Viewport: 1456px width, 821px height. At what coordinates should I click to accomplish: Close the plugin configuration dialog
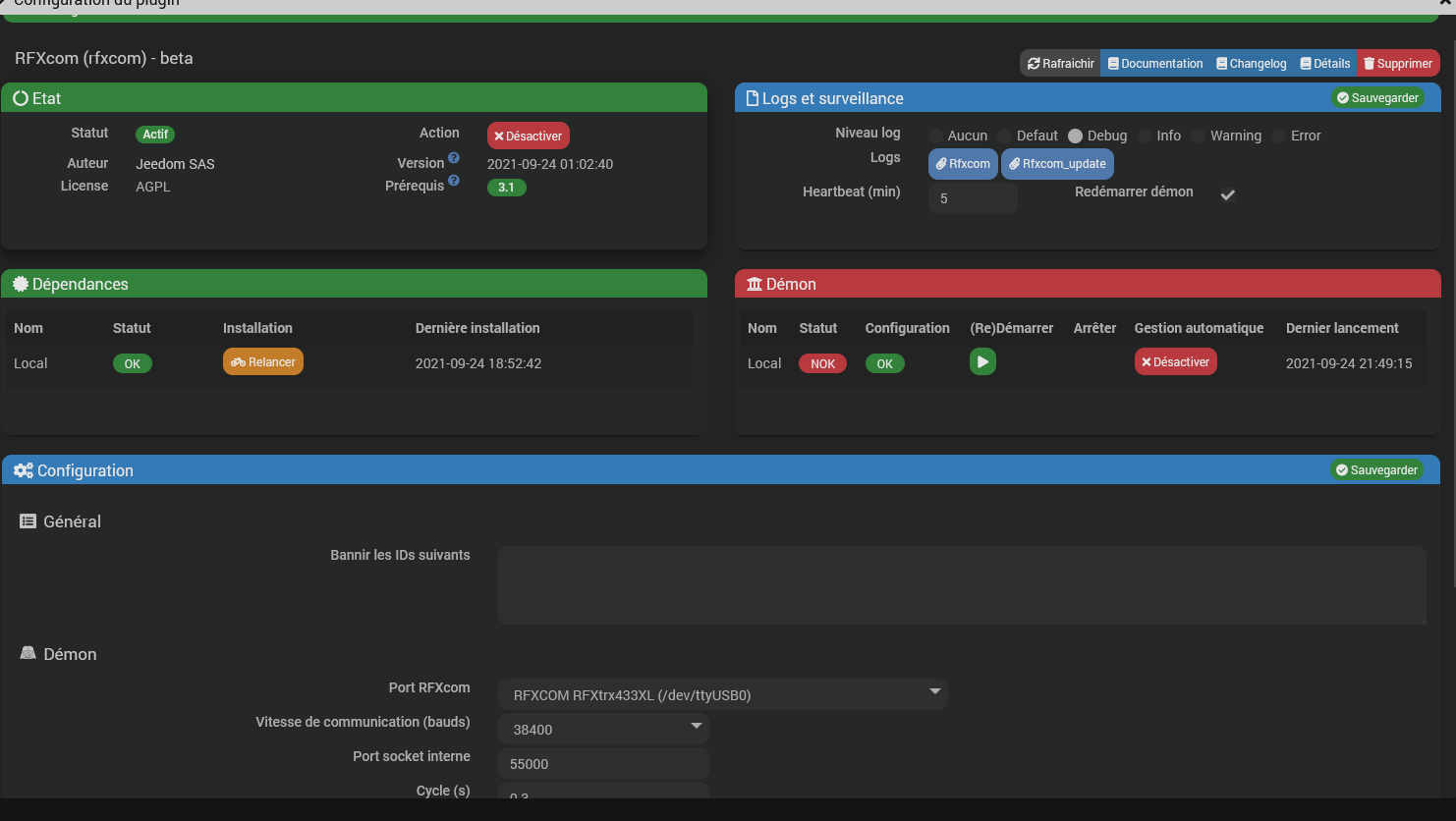[x=1446, y=4]
